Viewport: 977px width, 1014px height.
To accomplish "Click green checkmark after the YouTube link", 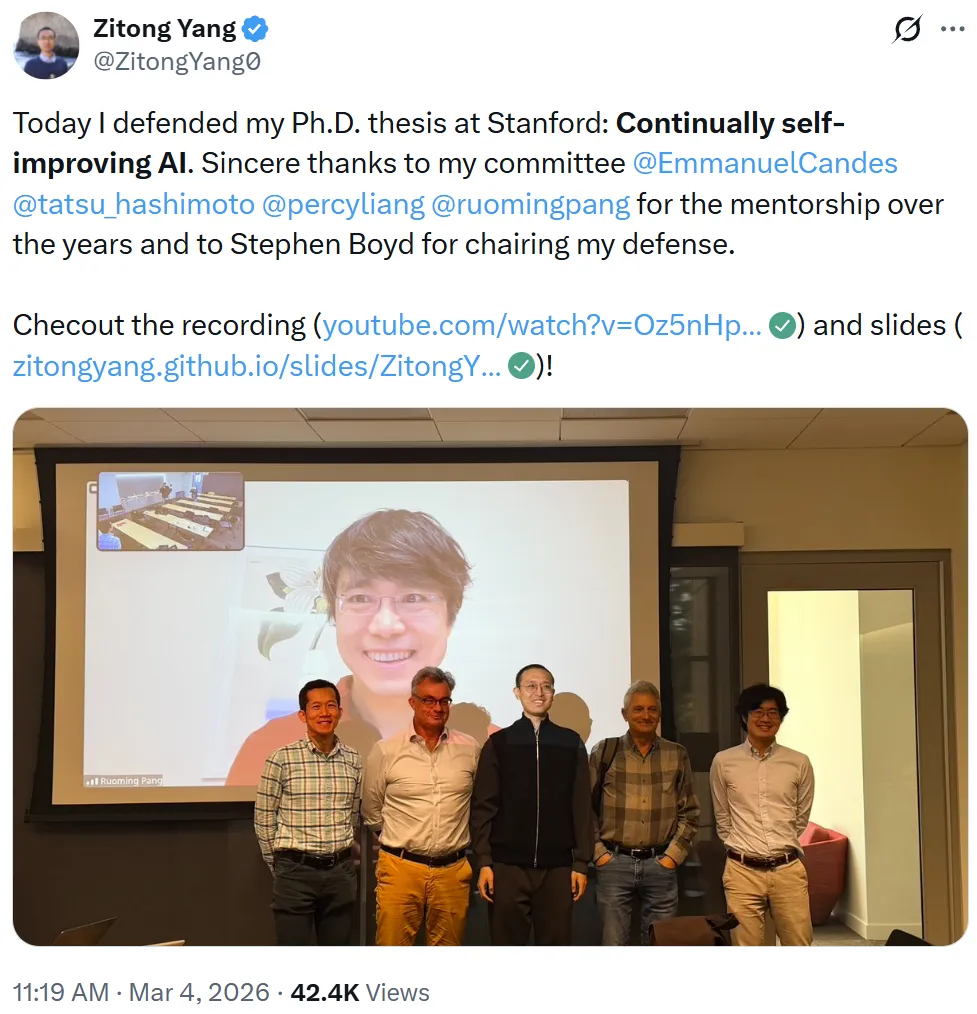I will pos(783,325).
